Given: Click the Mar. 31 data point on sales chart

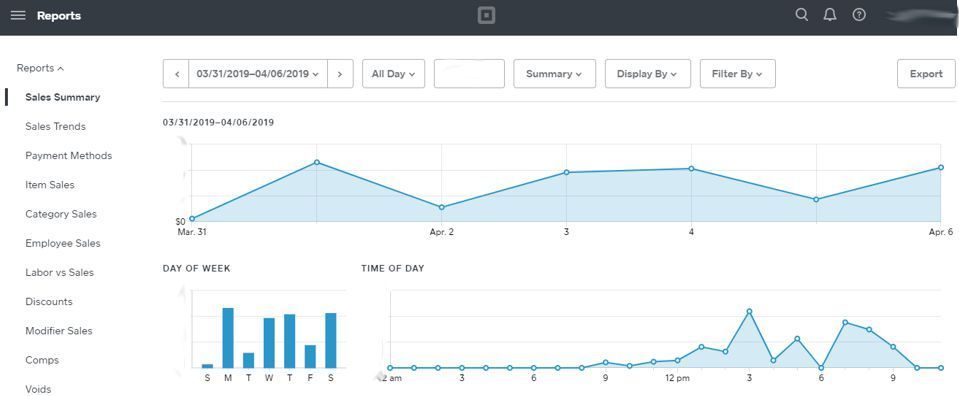Looking at the screenshot, I should [x=192, y=219].
